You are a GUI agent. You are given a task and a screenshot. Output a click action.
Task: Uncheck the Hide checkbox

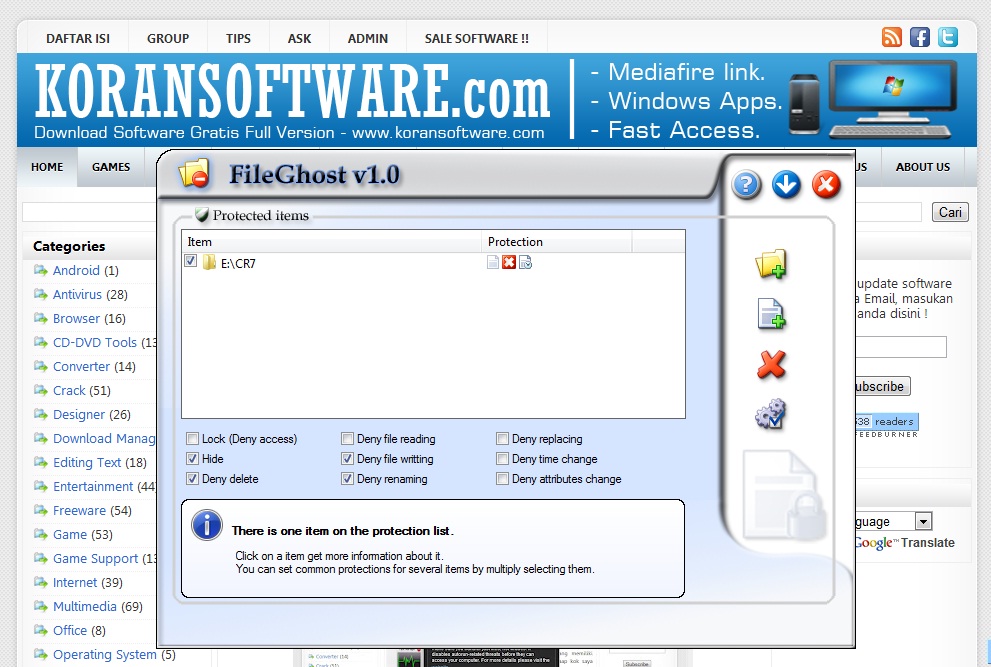(x=192, y=458)
